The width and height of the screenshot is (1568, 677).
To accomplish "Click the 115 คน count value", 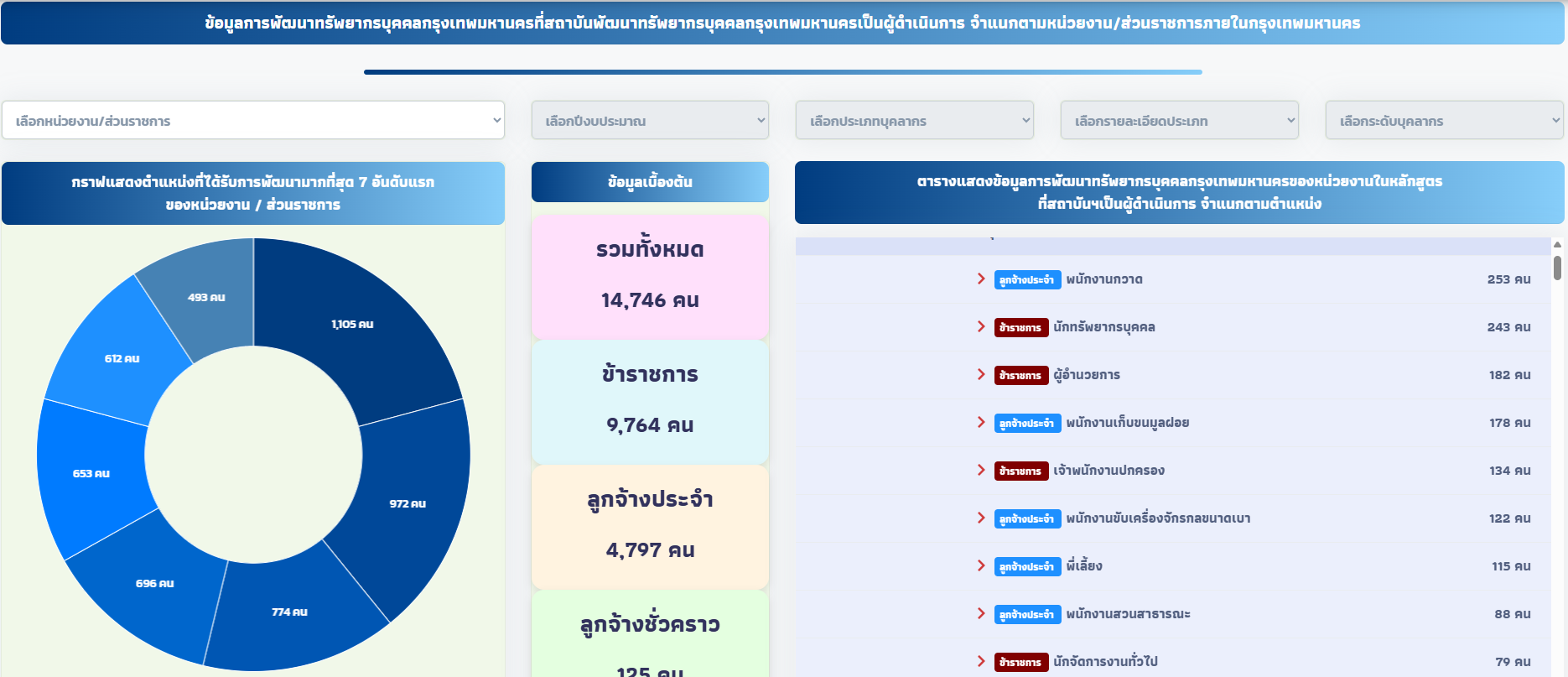I will click(1512, 566).
